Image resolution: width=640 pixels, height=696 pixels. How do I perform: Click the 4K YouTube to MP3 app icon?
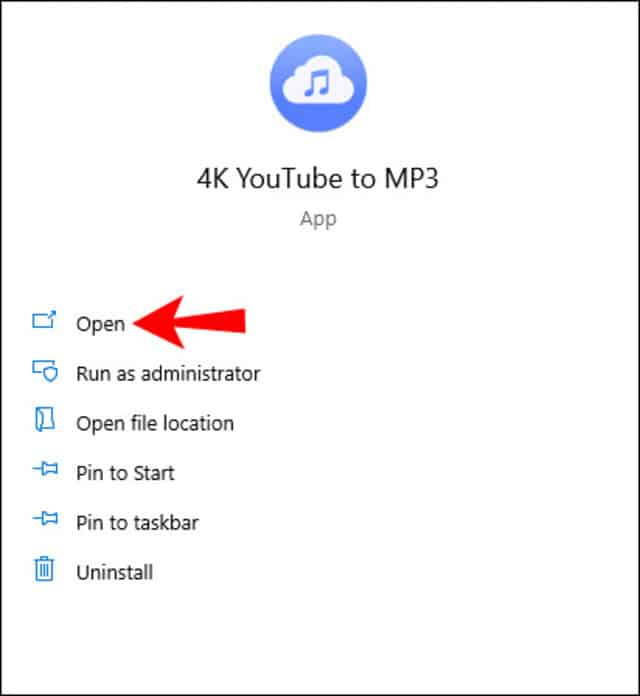click(318, 83)
